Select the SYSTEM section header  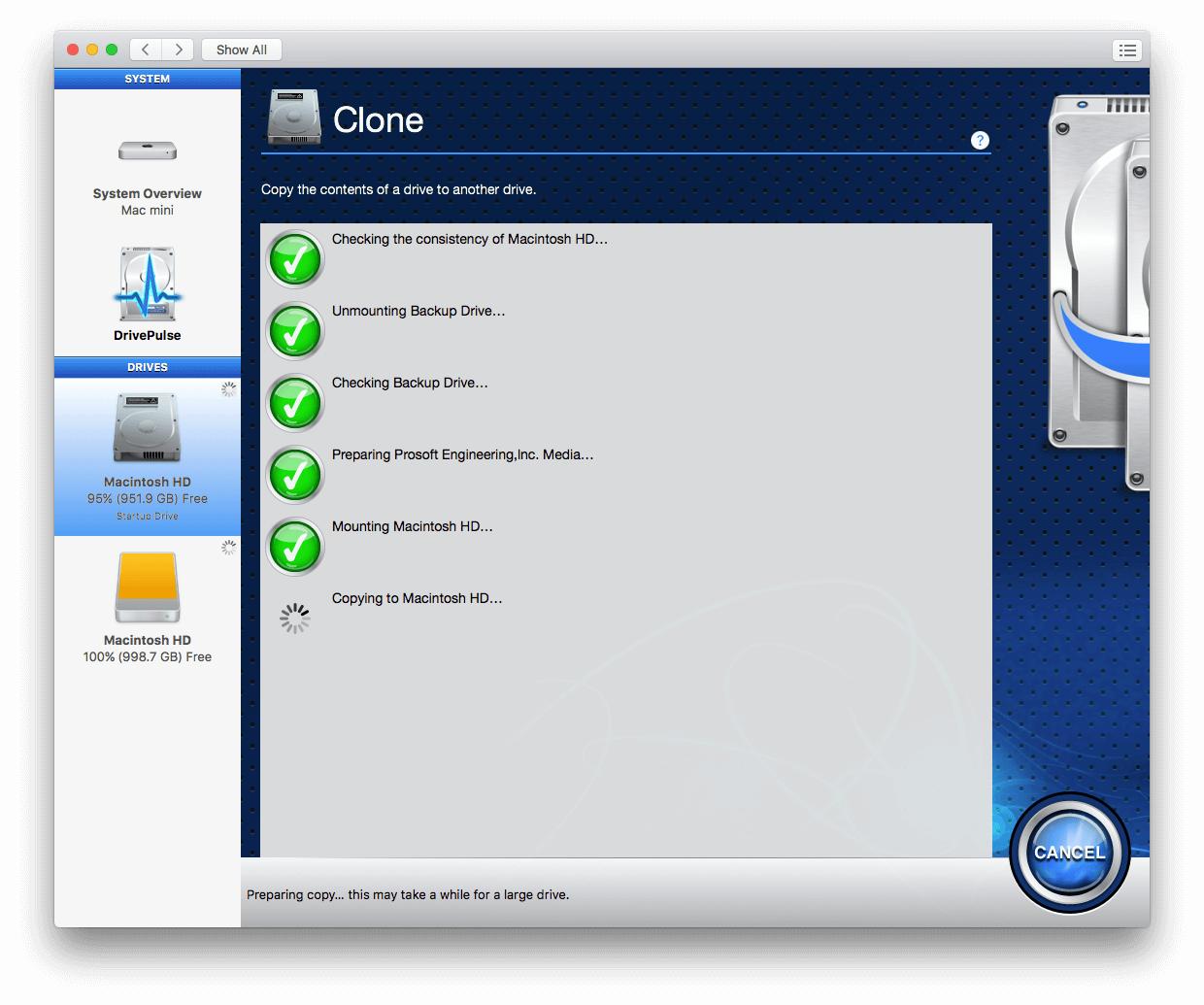tap(147, 79)
